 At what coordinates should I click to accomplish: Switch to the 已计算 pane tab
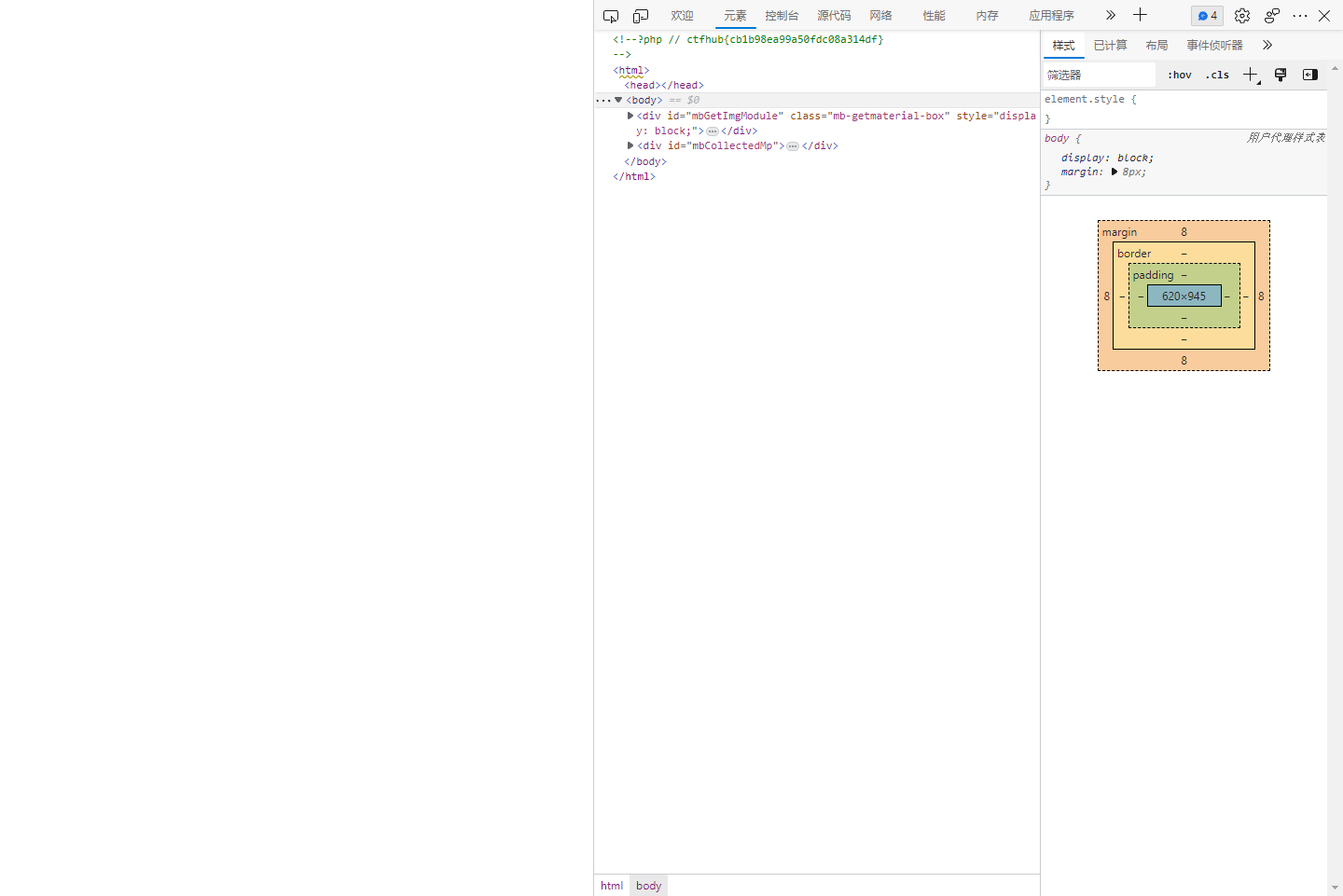pos(1110,46)
